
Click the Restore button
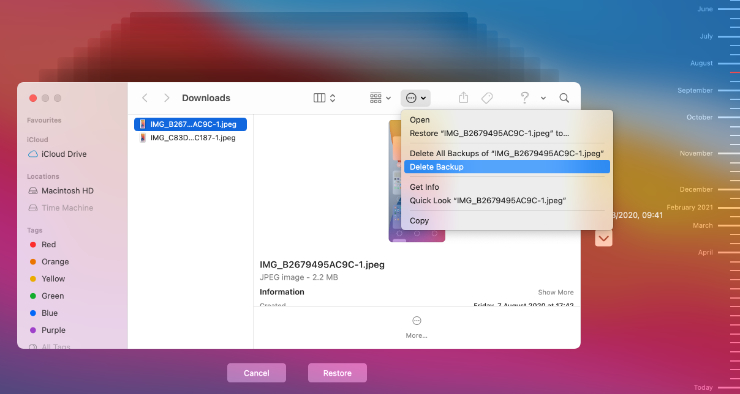click(337, 373)
